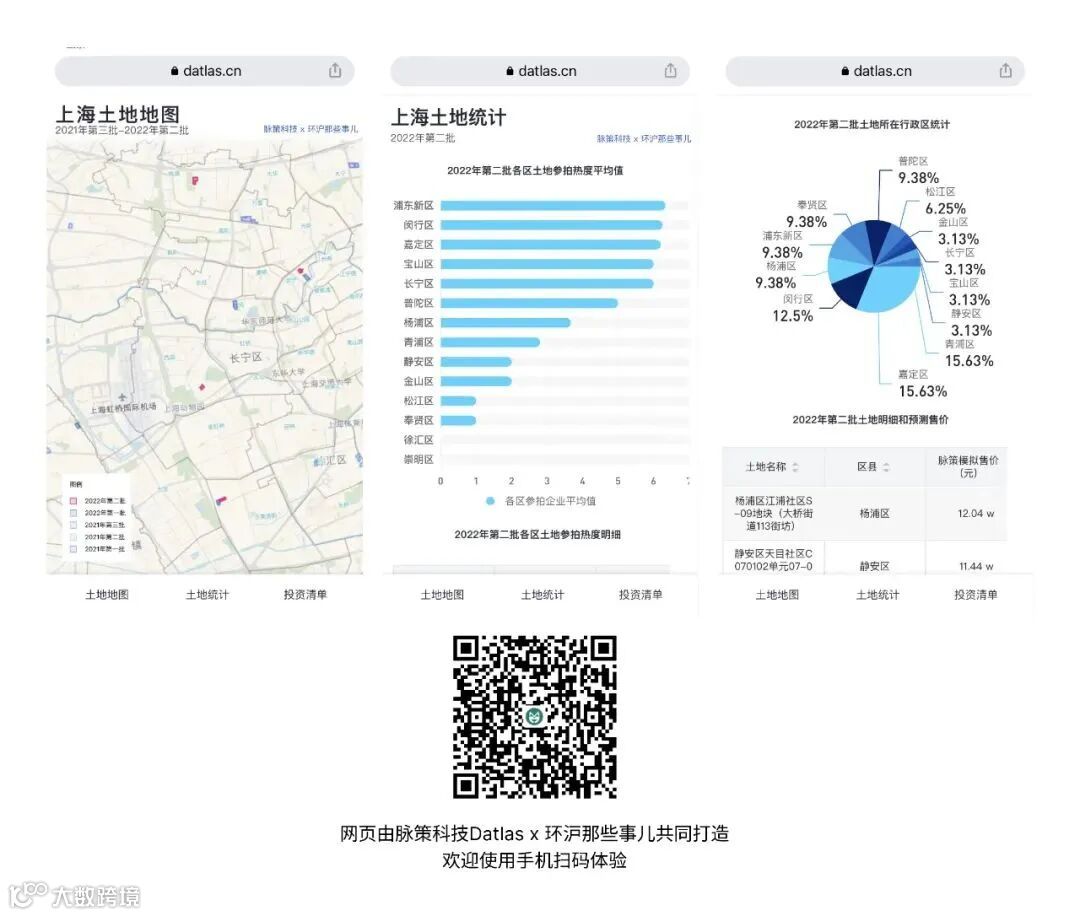Open 投资清单 tab on the statistics screen

641,594
